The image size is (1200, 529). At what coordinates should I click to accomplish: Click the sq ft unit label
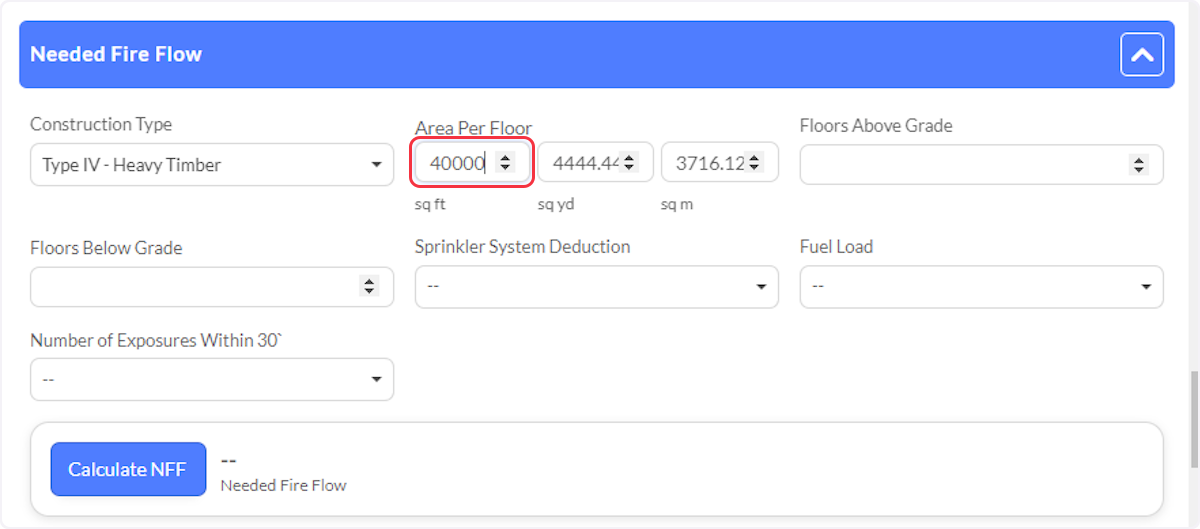[x=430, y=204]
